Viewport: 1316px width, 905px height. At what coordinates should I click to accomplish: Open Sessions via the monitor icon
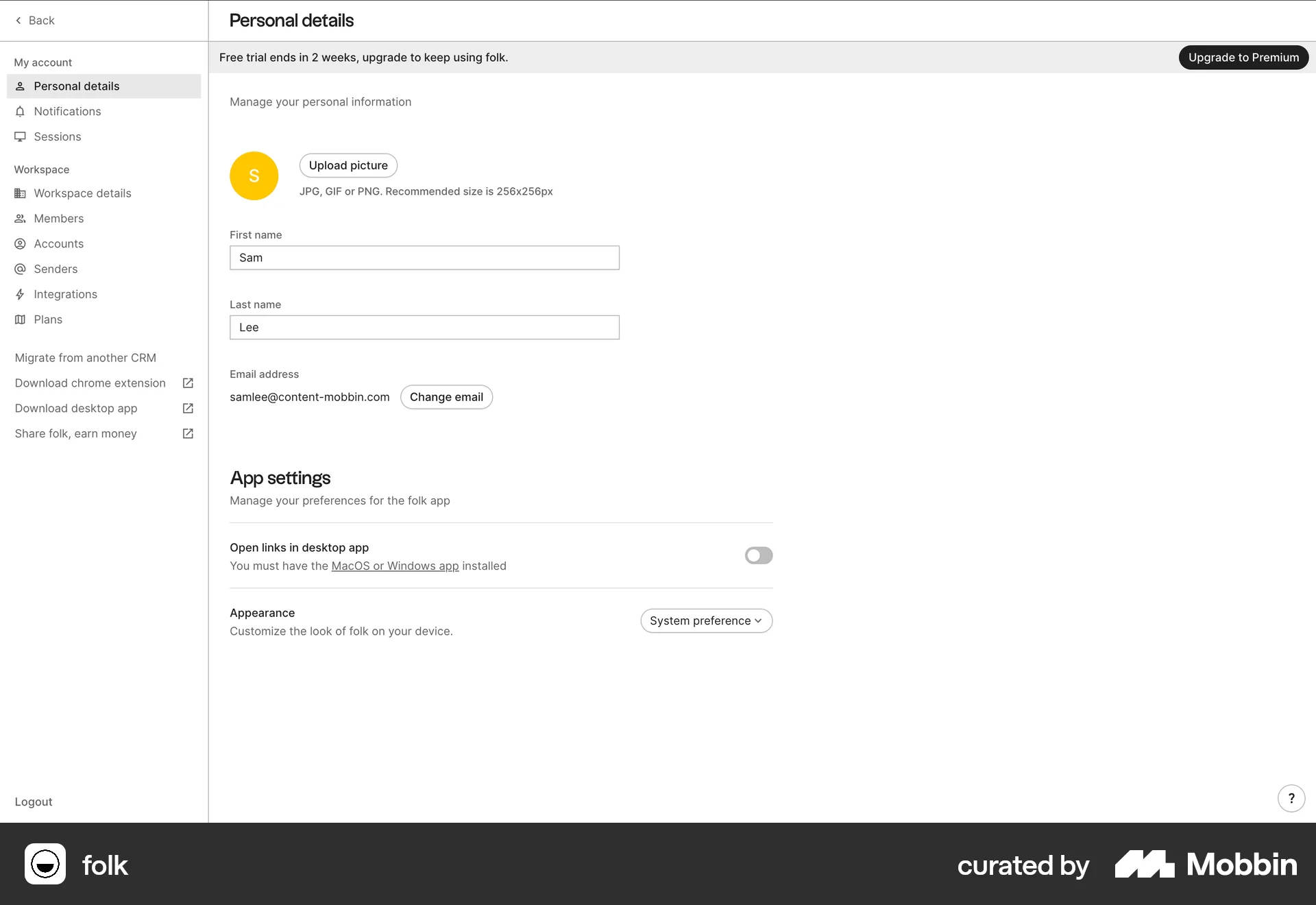pyautogui.click(x=21, y=136)
